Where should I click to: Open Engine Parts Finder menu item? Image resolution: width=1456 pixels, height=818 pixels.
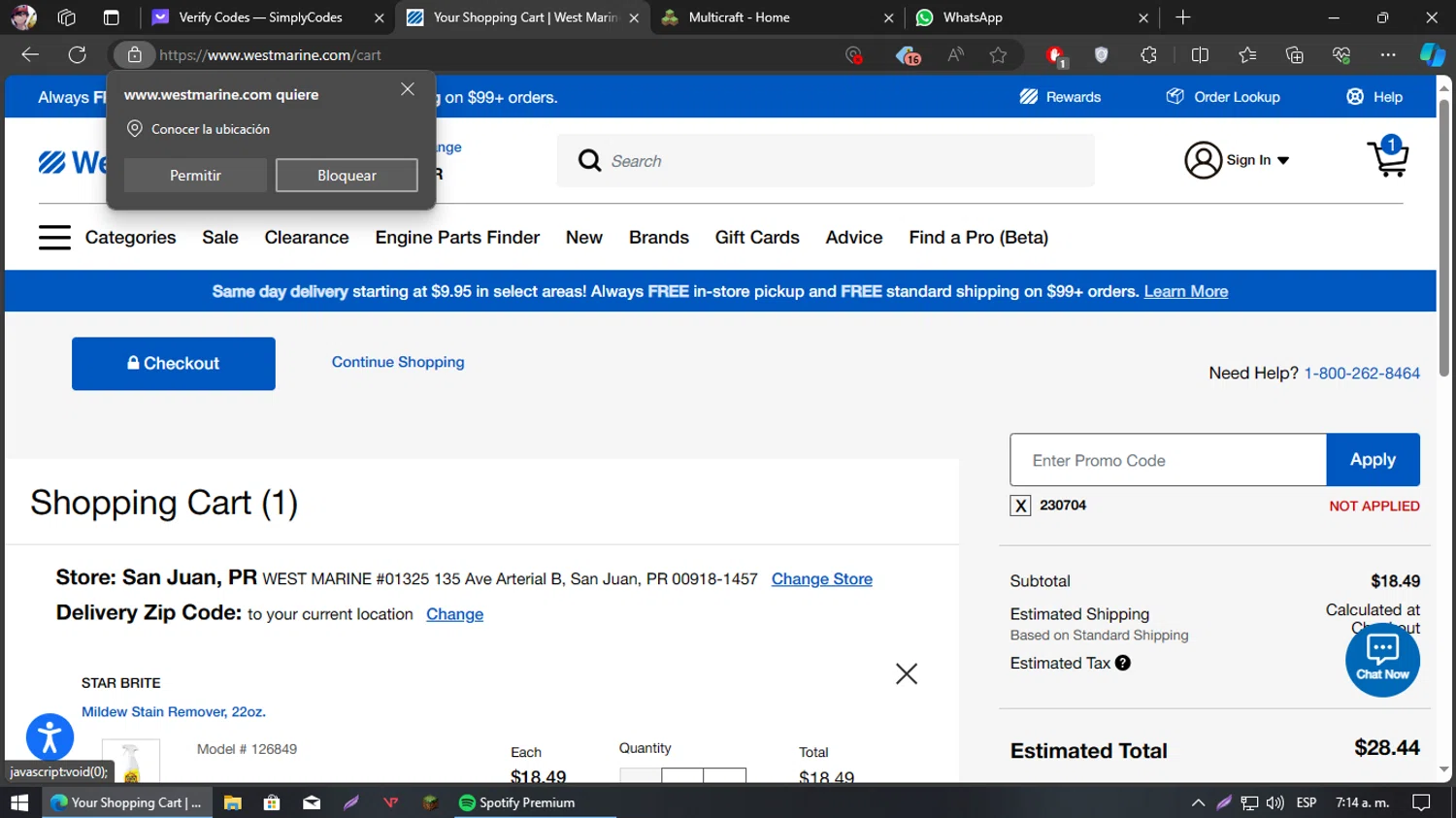[457, 238]
